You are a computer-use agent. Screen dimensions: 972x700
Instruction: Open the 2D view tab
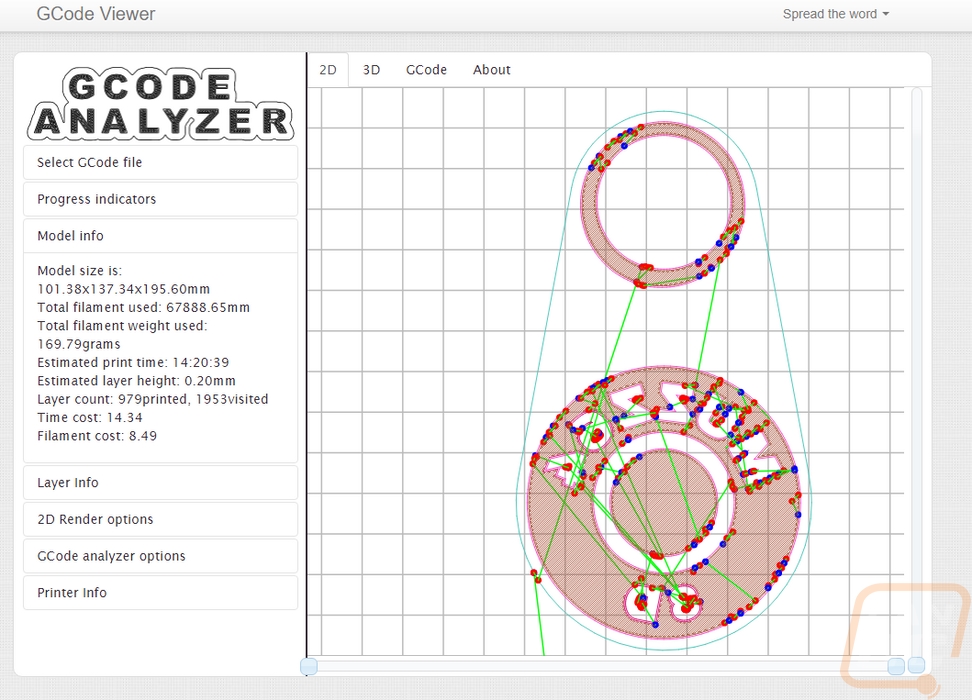(x=327, y=69)
